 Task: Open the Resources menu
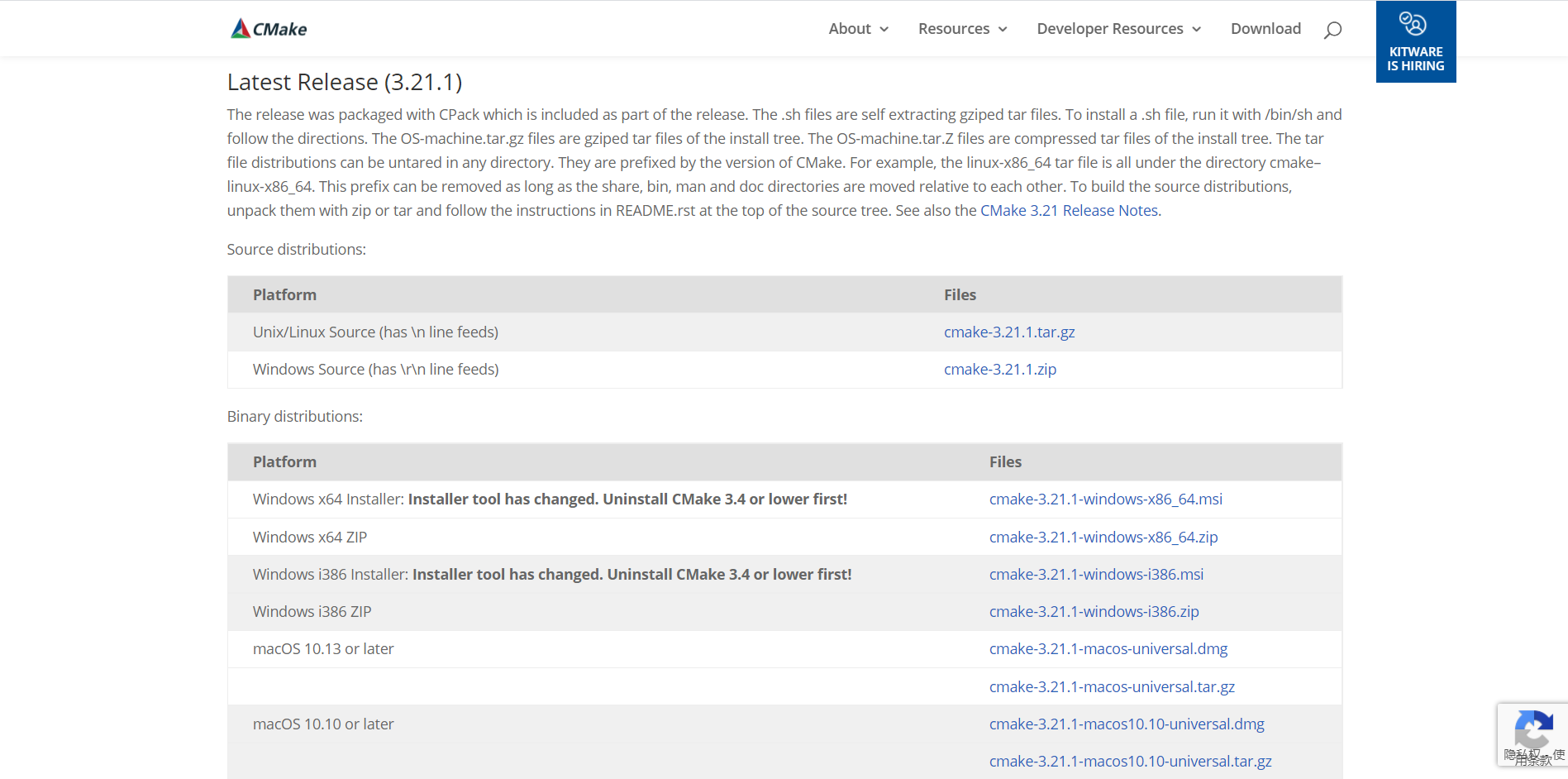(x=954, y=29)
